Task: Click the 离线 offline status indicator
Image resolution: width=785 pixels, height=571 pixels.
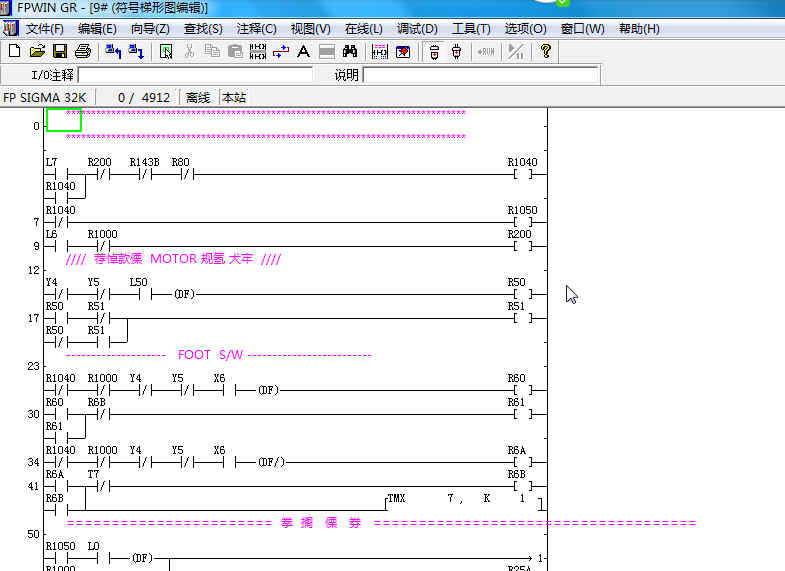Action: pos(198,98)
